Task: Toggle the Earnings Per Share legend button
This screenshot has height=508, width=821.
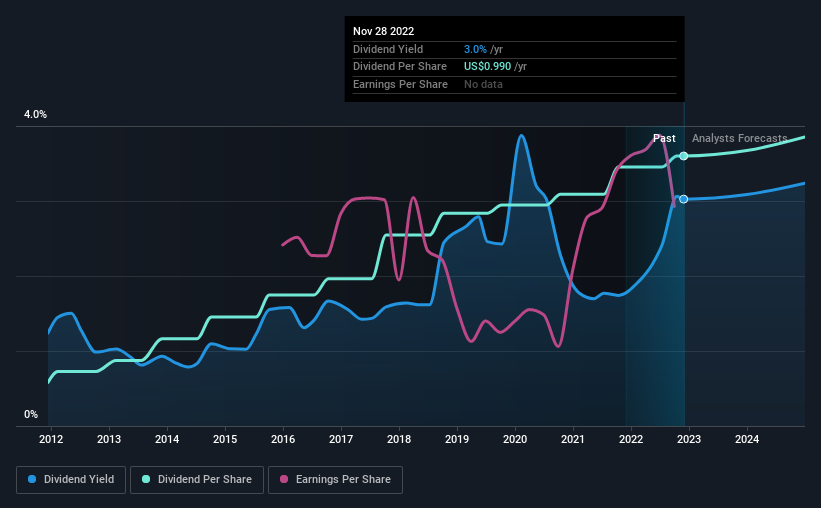Action: click(x=335, y=480)
